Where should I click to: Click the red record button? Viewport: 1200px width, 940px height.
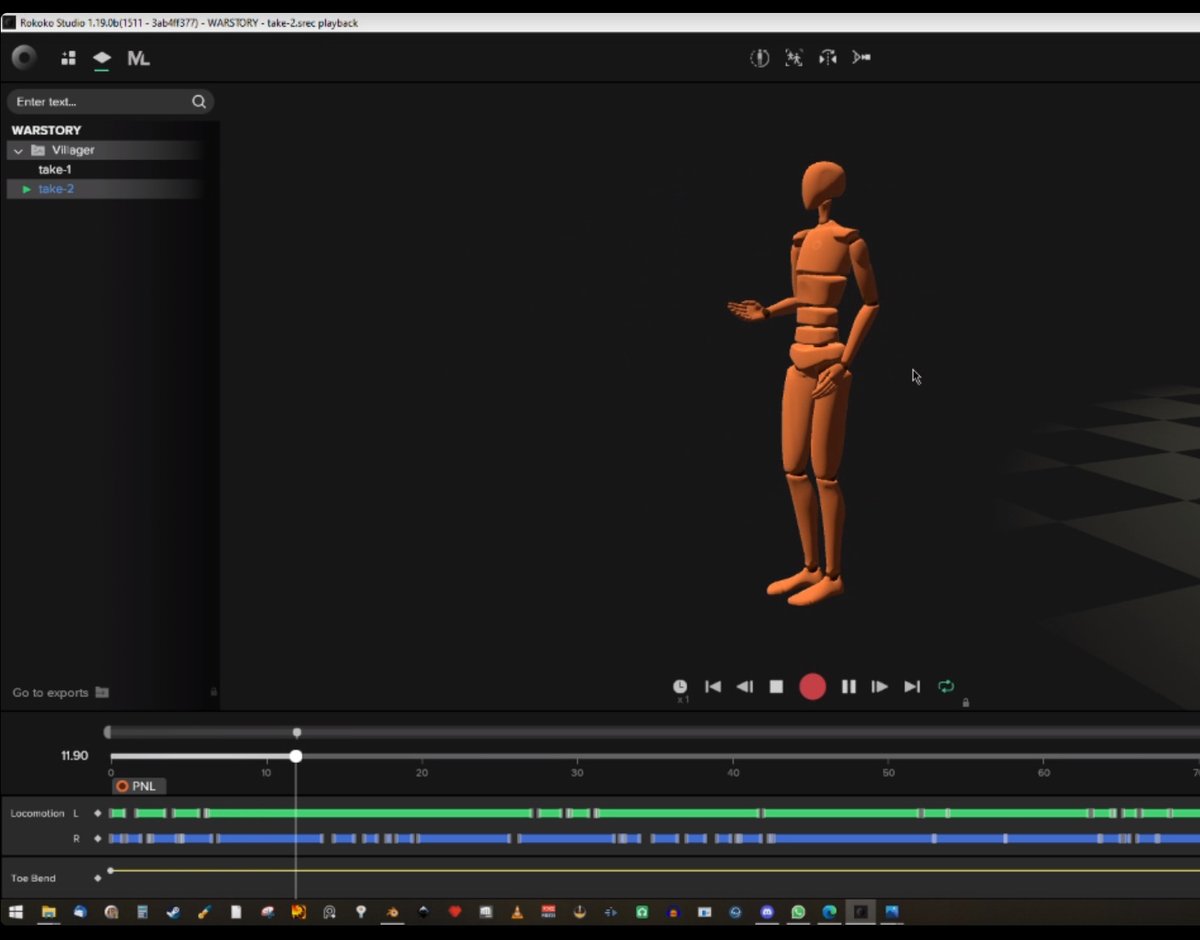coord(812,687)
